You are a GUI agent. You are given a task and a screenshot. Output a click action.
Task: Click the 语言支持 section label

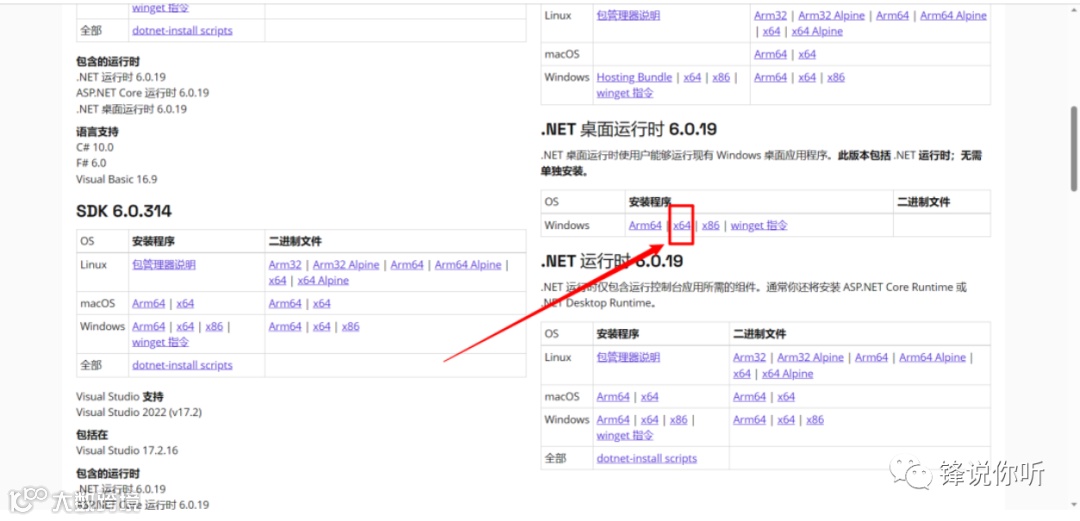click(97, 132)
